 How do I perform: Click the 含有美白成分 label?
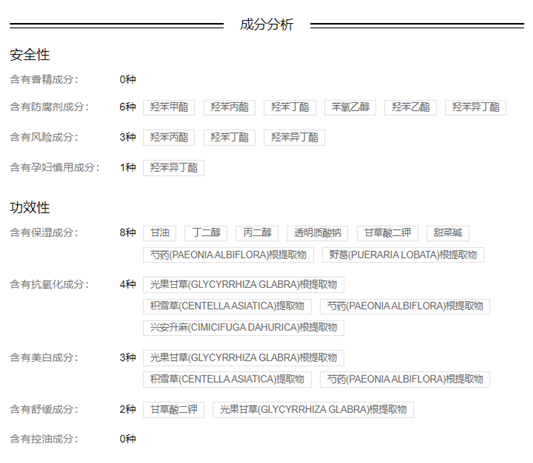coord(44,358)
